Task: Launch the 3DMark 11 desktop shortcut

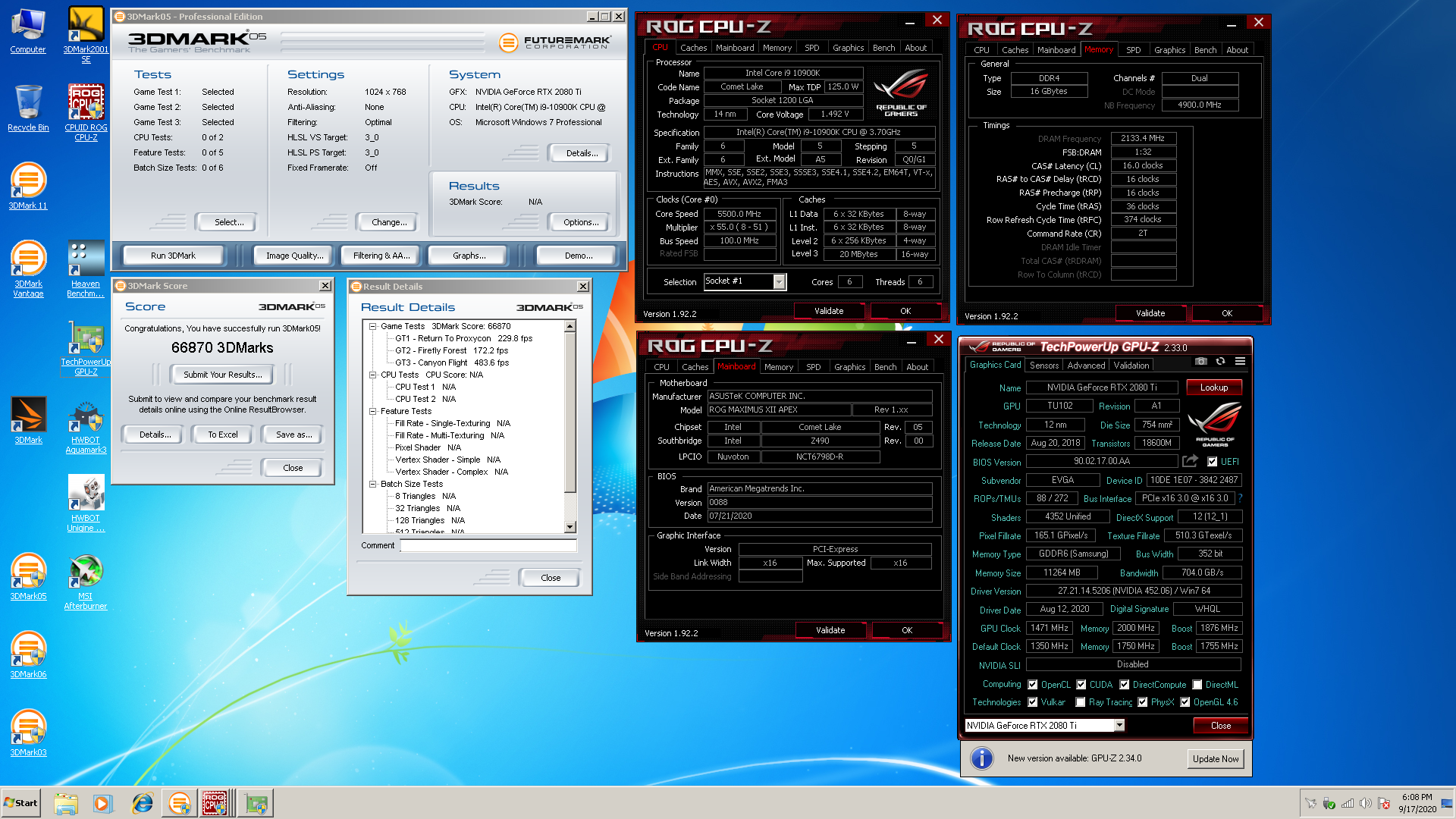Action: tap(28, 186)
